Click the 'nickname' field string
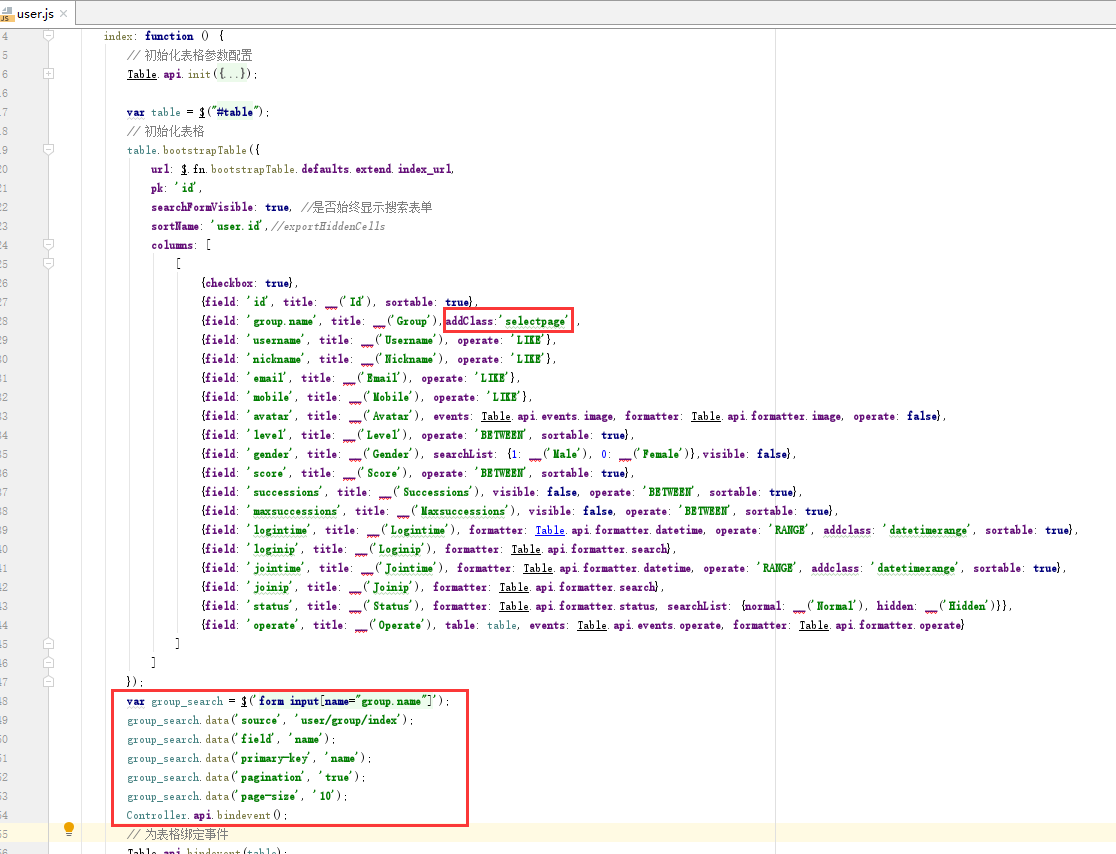Image resolution: width=1116 pixels, height=854 pixels. pyautogui.click(x=277, y=359)
